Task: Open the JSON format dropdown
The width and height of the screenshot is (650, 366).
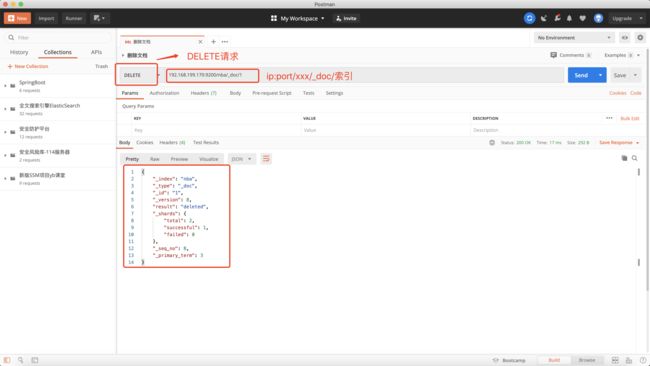Action: click(242, 159)
